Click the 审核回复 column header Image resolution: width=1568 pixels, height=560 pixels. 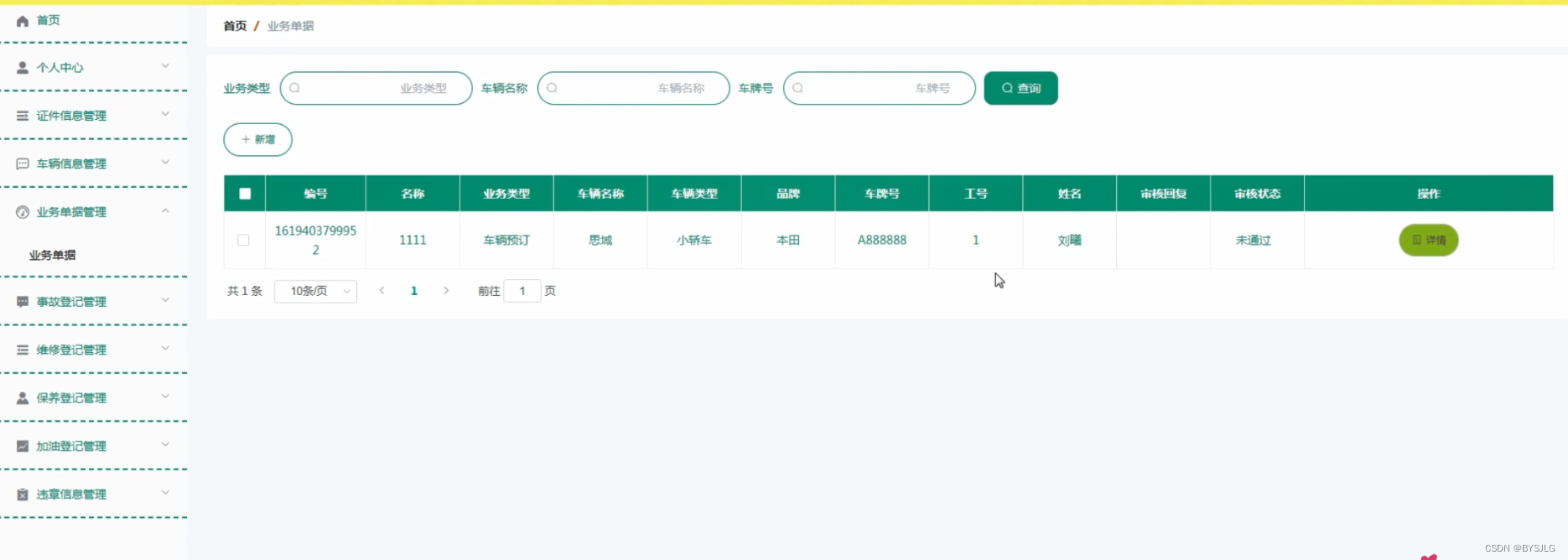tap(1163, 194)
